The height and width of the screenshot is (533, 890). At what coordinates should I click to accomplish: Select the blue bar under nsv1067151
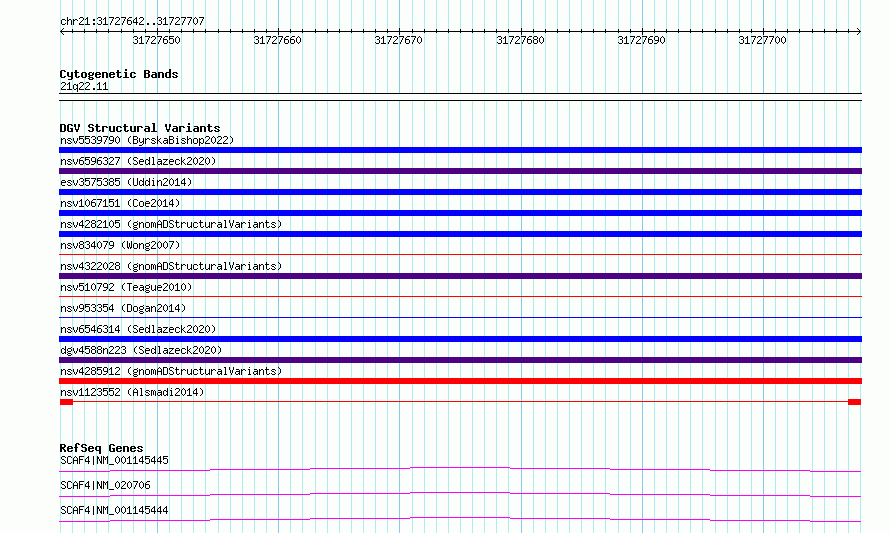(460, 213)
